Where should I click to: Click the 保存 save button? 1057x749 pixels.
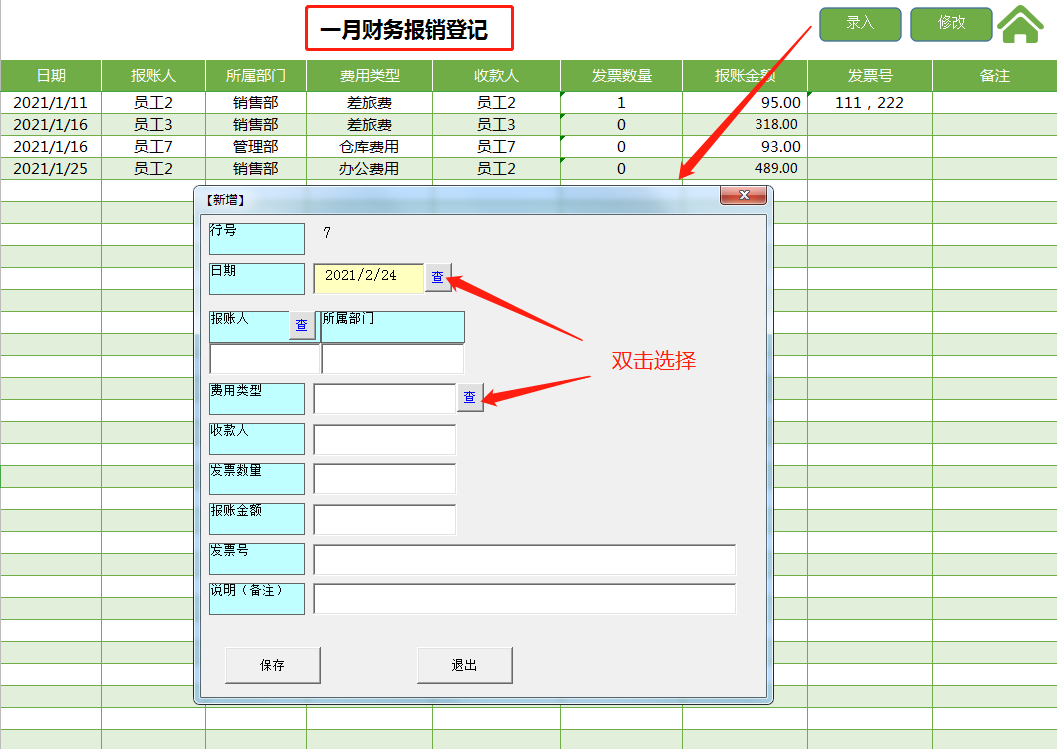point(272,665)
